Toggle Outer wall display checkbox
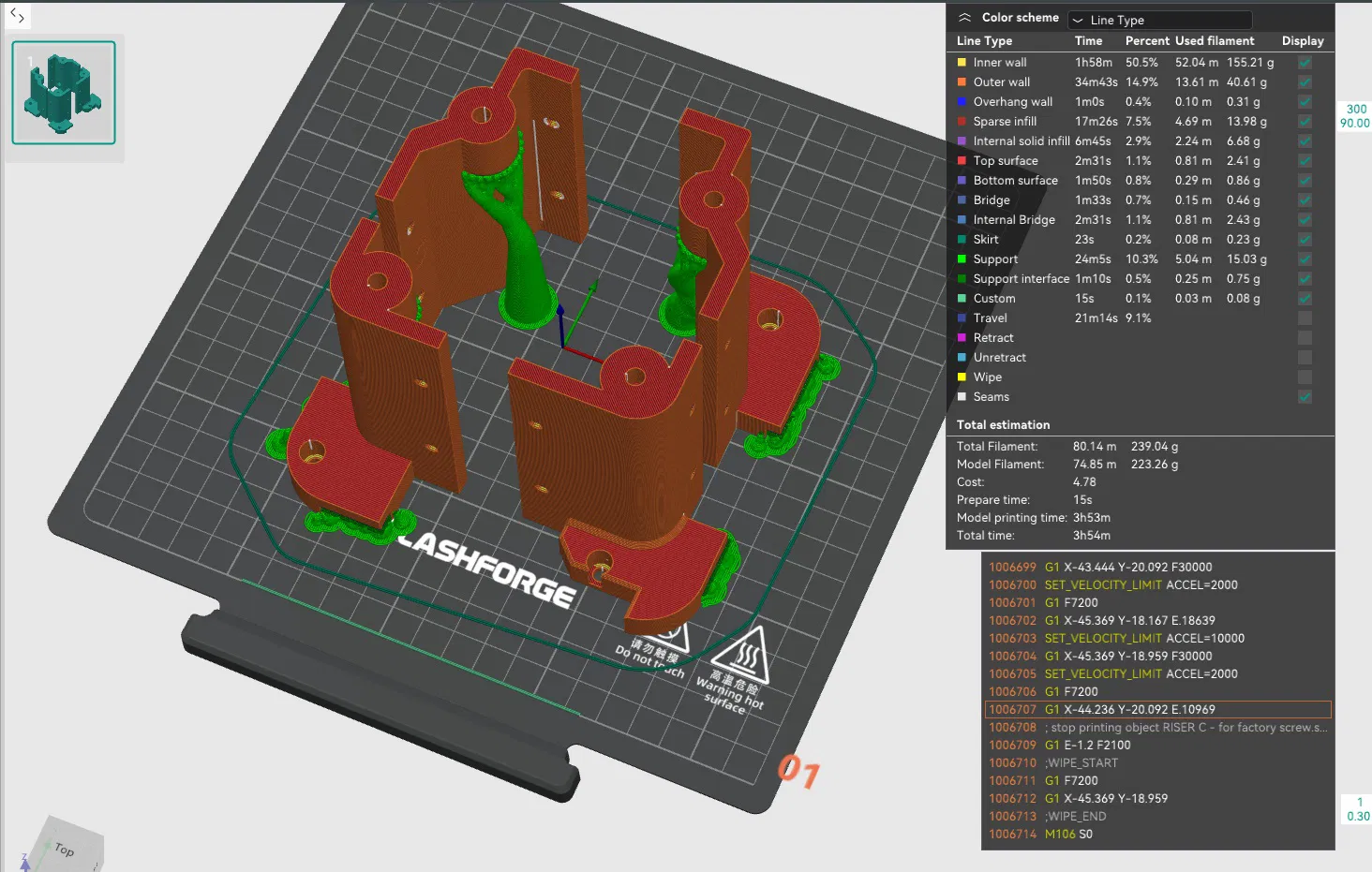Screen dimensions: 1372x872 tap(1305, 82)
